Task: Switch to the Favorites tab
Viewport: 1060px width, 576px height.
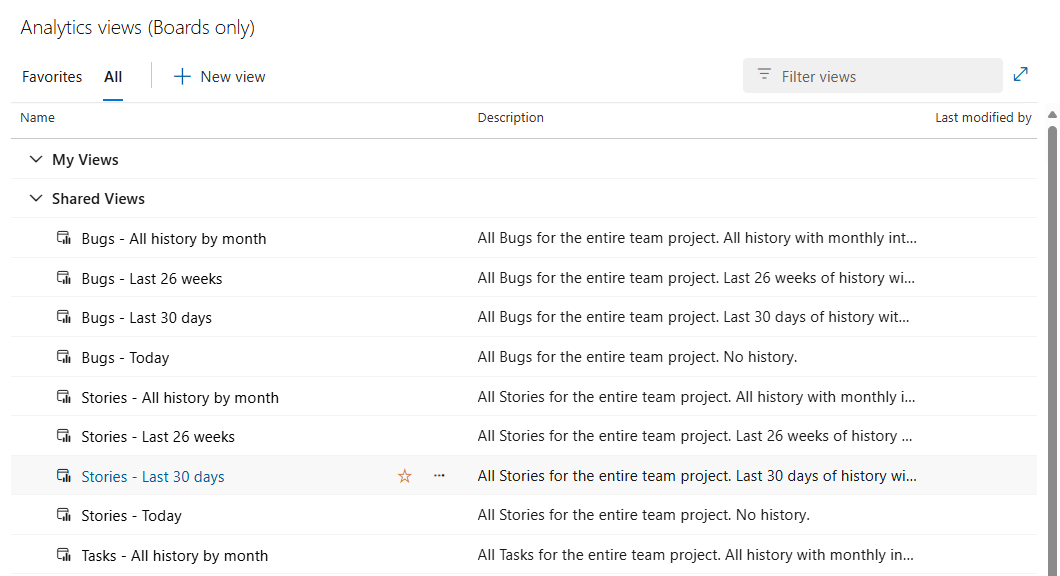Action: [52, 77]
